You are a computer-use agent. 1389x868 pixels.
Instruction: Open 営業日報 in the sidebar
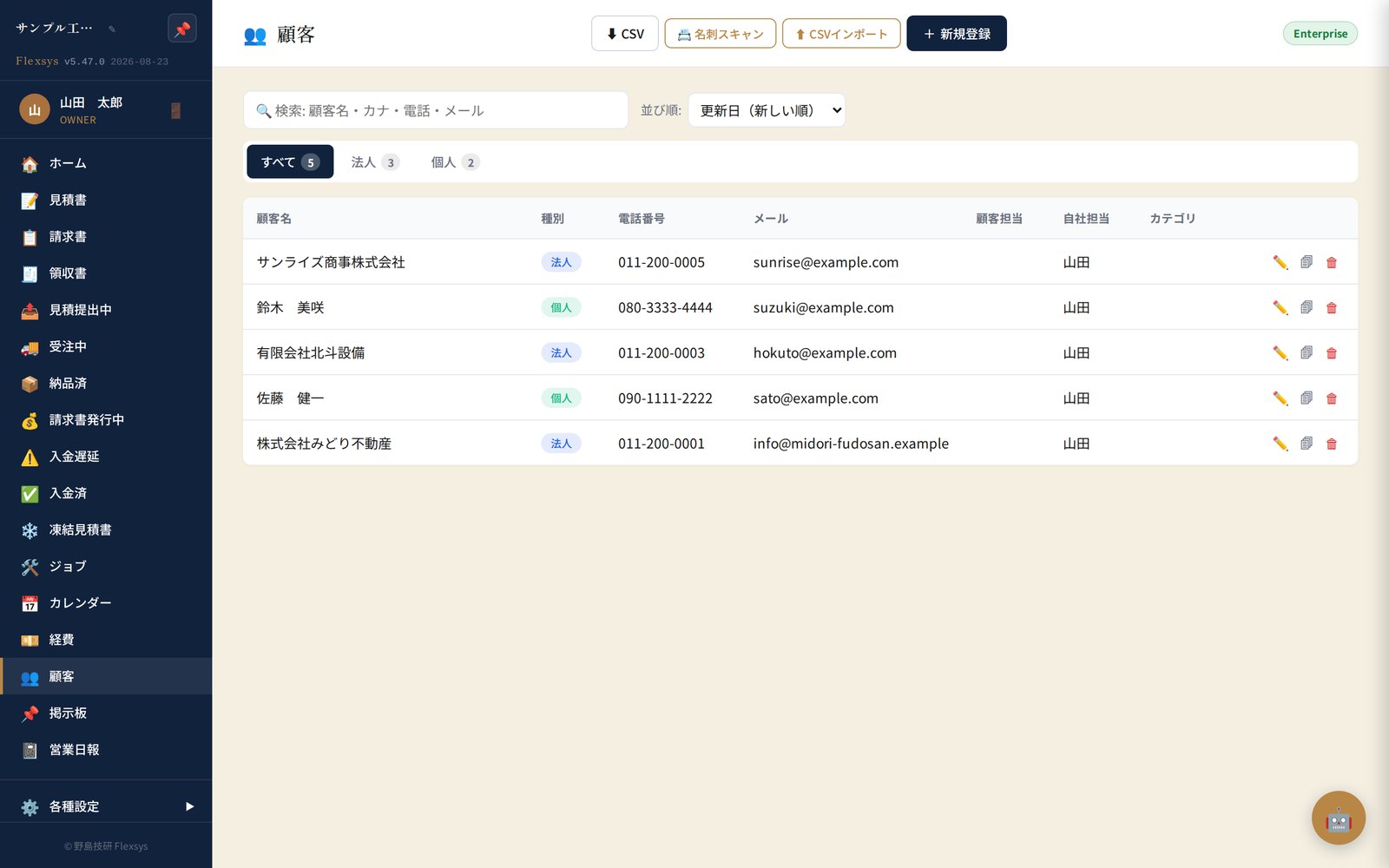coord(106,750)
